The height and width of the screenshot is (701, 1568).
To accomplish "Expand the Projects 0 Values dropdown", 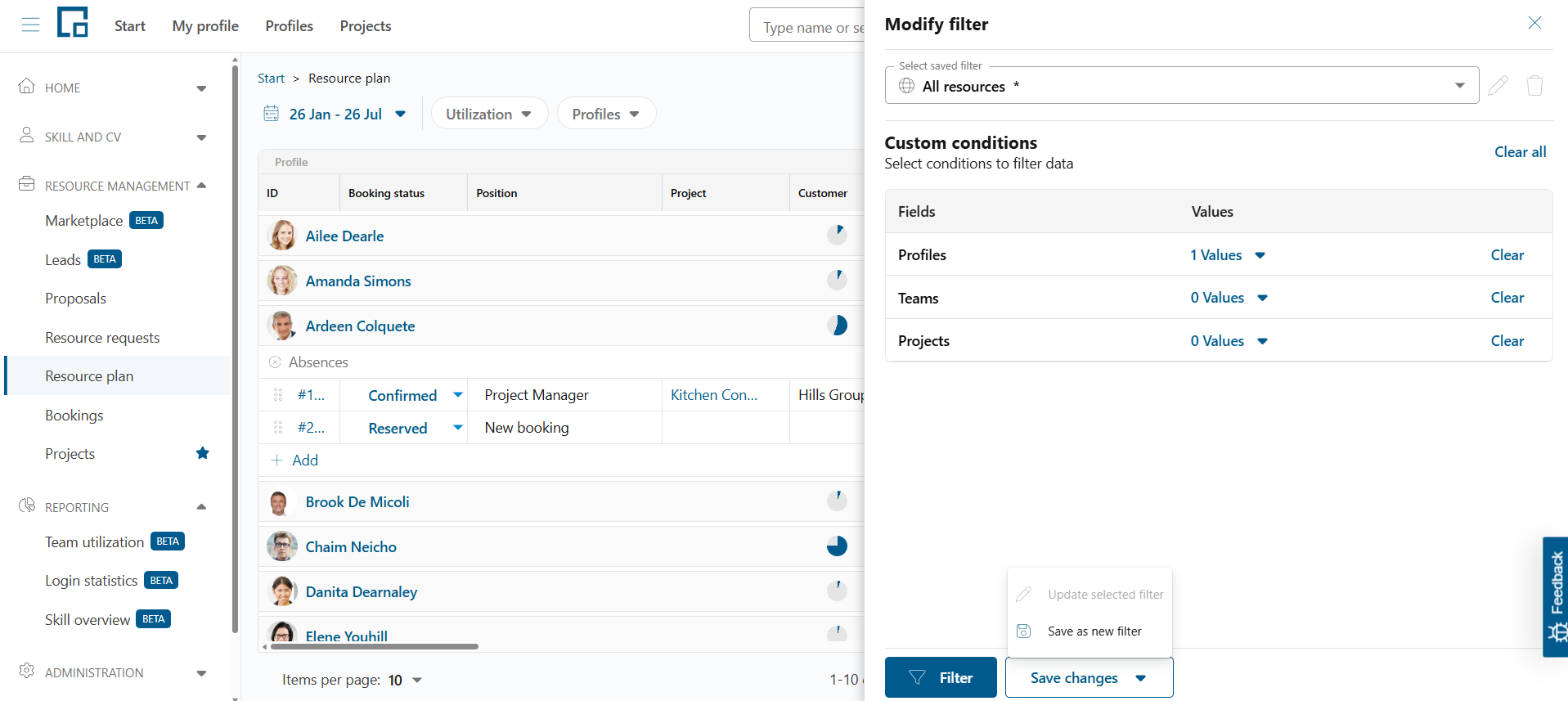I will (x=1229, y=341).
